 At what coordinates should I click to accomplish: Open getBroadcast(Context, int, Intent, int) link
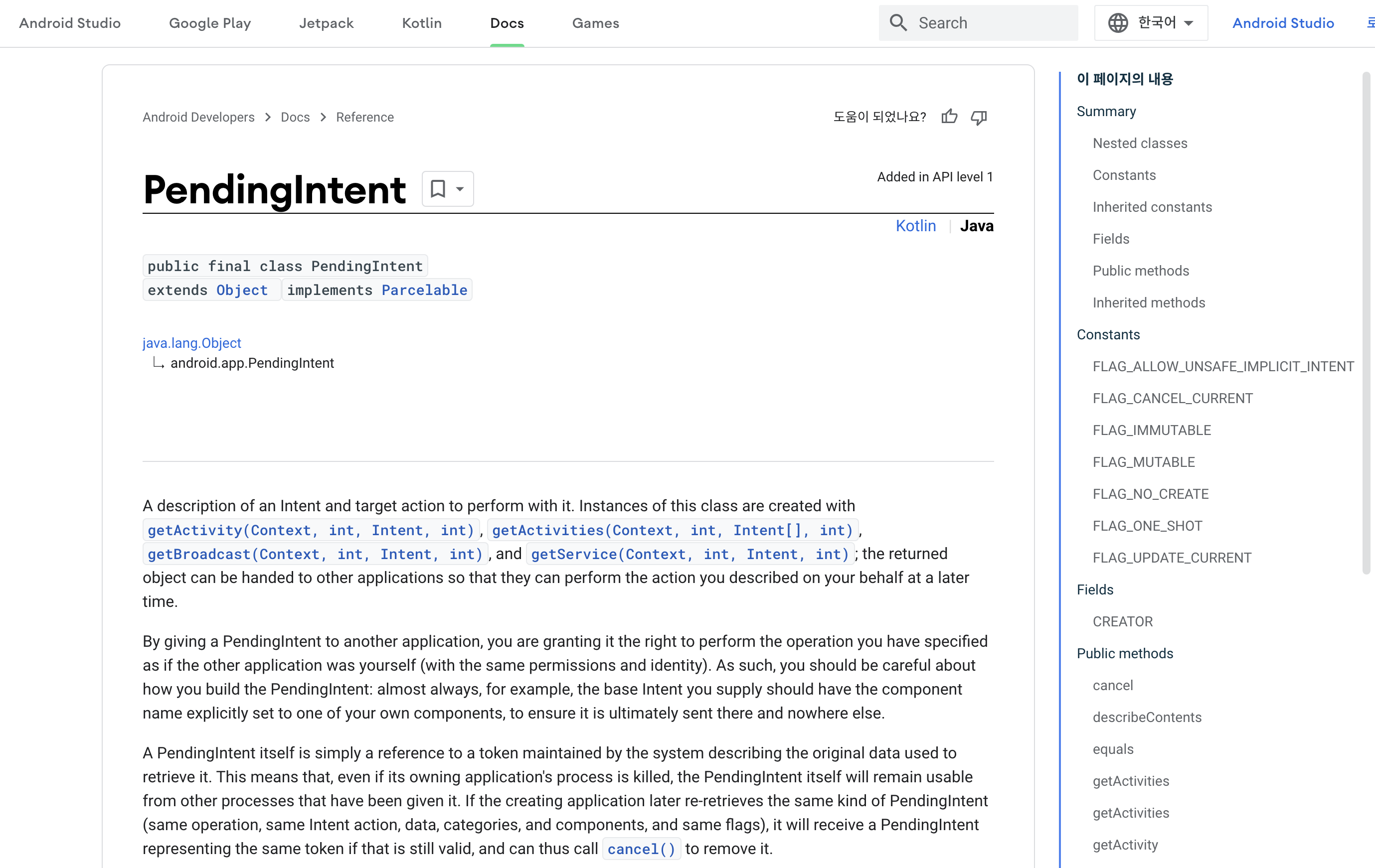315,554
